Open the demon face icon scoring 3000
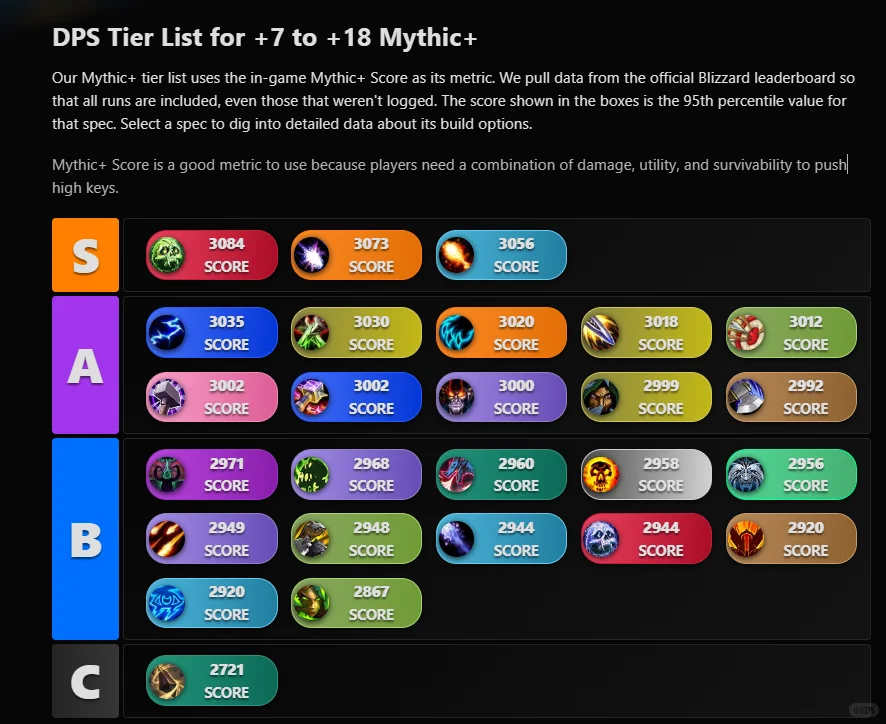This screenshot has width=886, height=724. 456,397
